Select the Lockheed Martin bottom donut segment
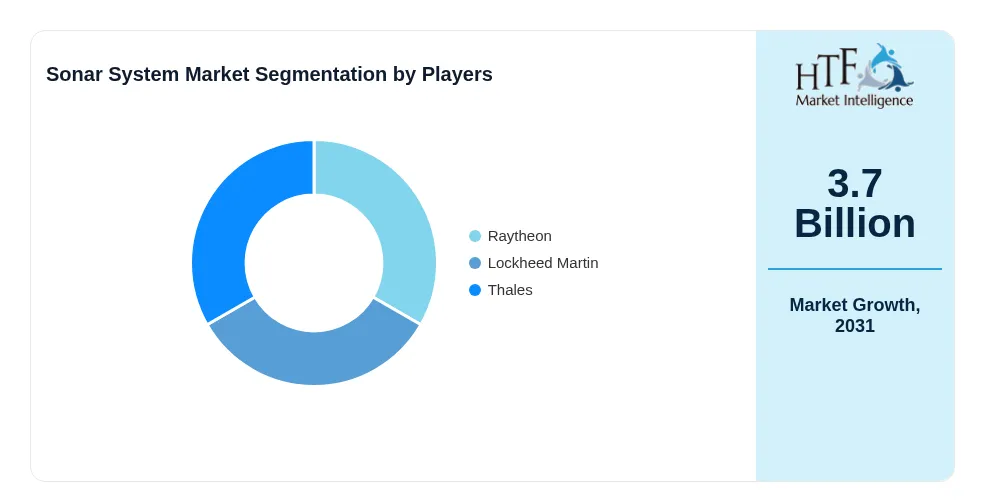Viewport: 983px width, 500px height. tap(313, 351)
